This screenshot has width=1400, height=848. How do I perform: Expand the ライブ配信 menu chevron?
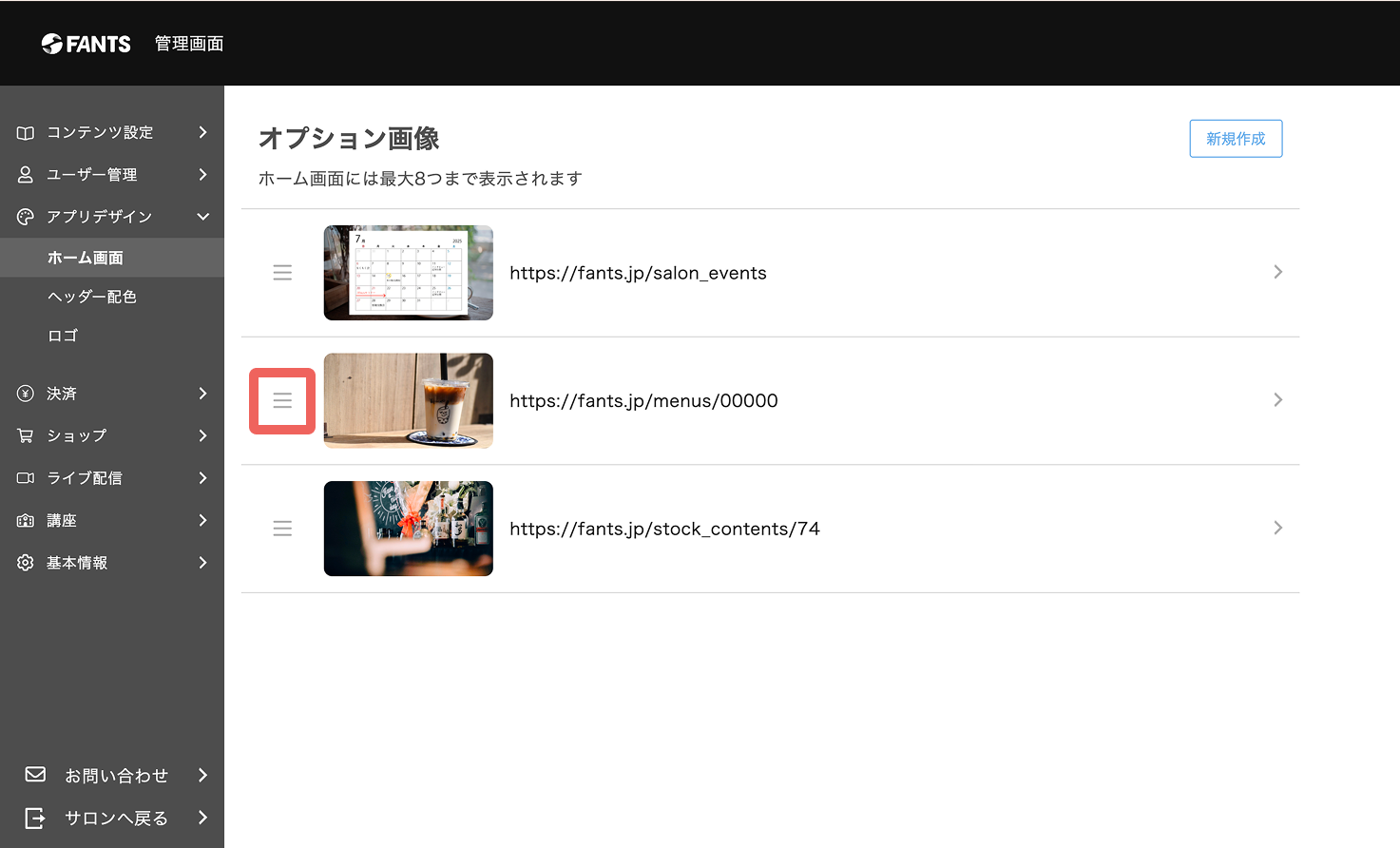click(202, 478)
